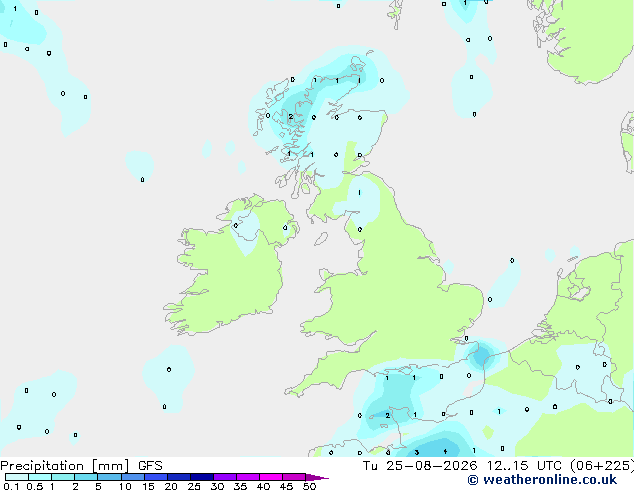Click the 40–45 mm magenta legend swatch

pos(271,477)
